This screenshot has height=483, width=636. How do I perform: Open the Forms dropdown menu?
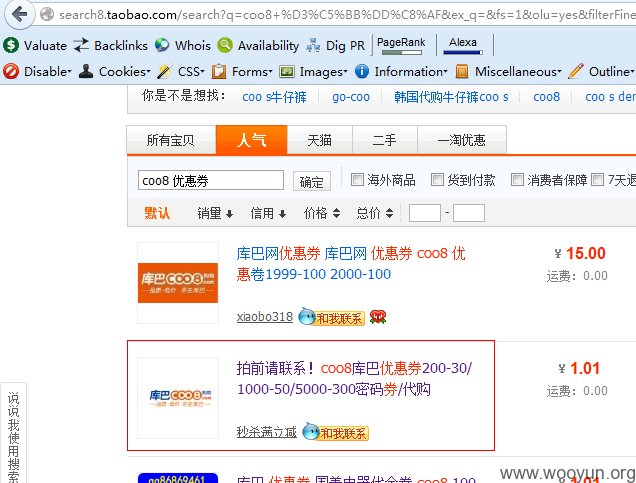[252, 71]
